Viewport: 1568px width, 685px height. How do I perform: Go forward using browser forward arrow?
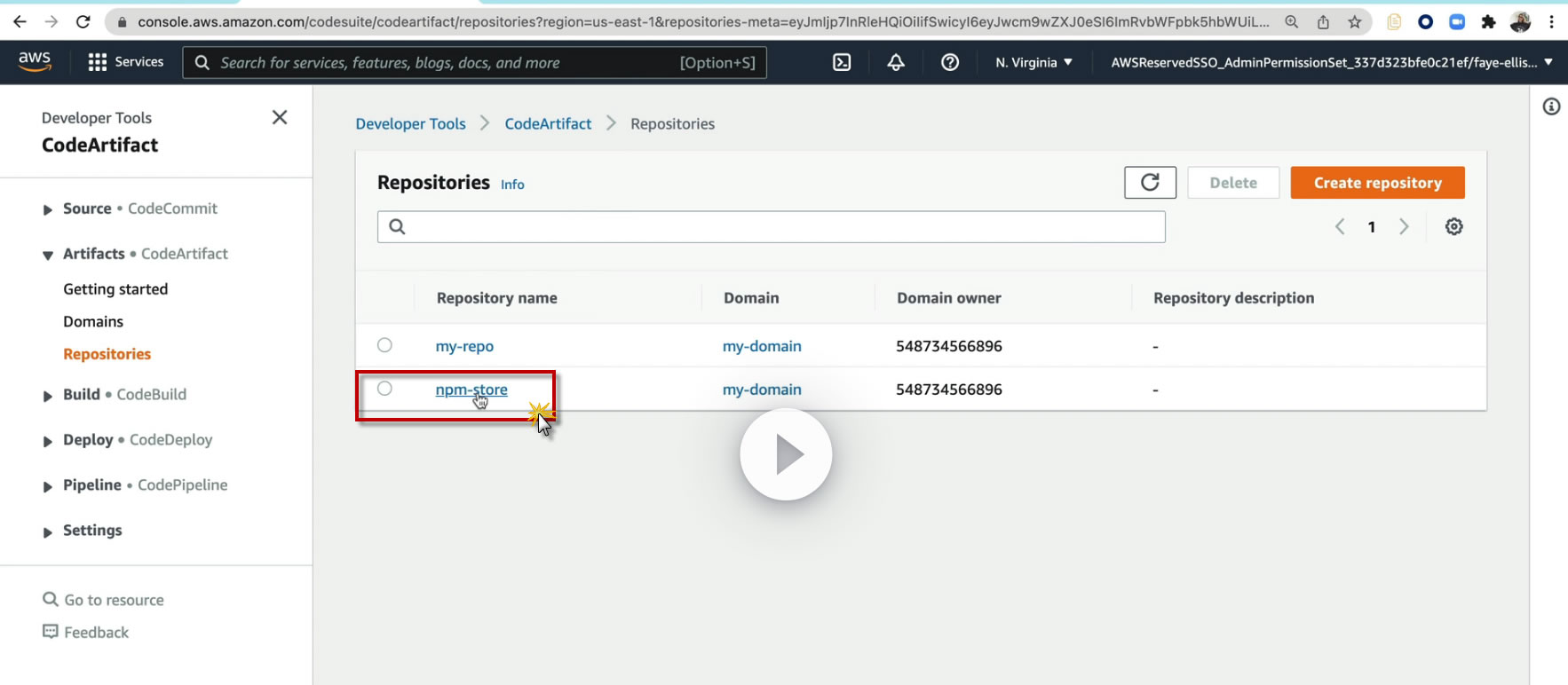(51, 22)
